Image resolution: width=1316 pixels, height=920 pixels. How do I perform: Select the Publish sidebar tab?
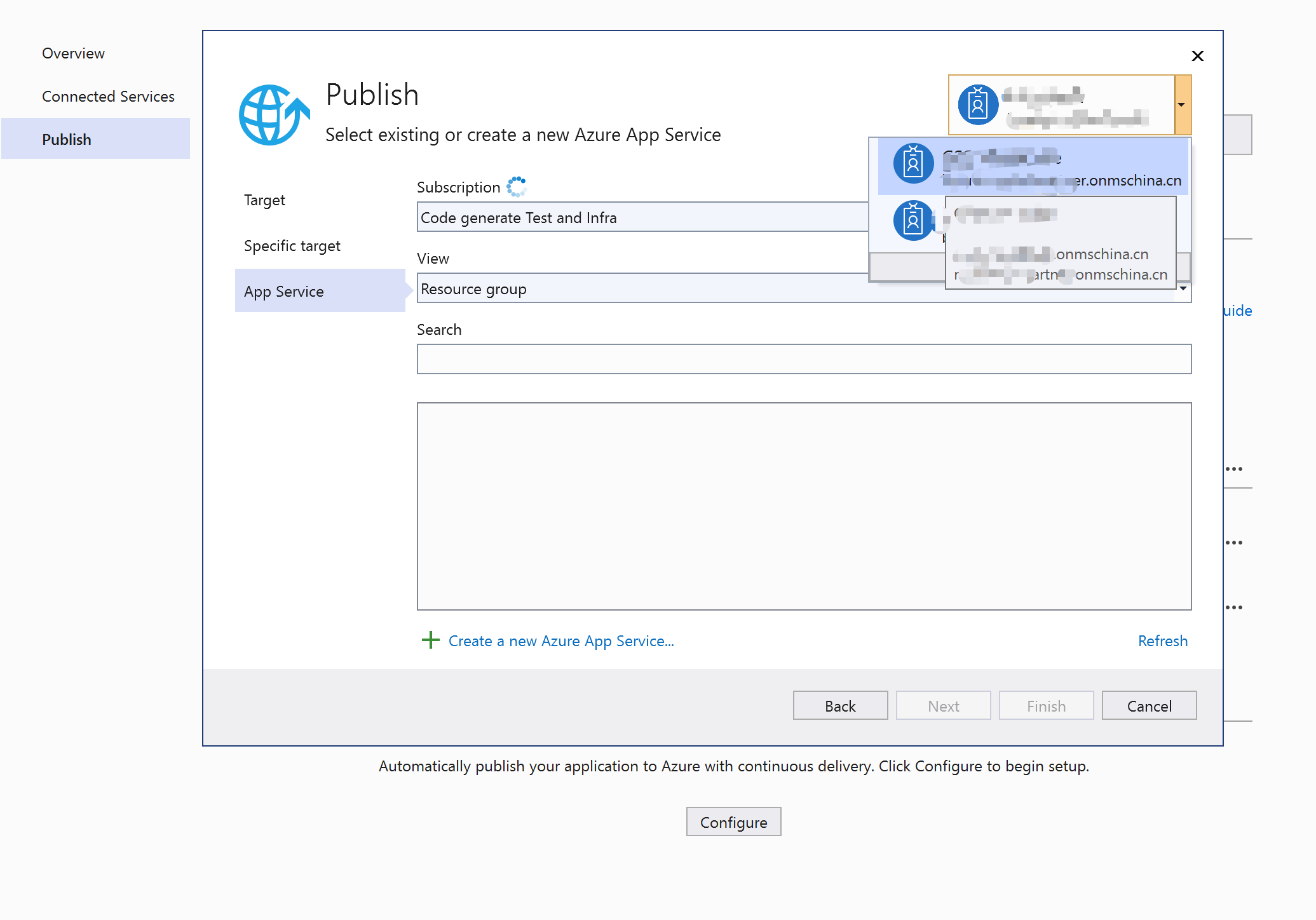67,140
